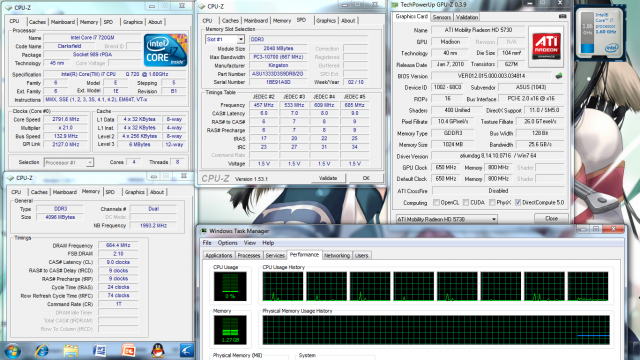Image resolution: width=640 pixels, height=360 pixels.
Task: Click the 'Clarksfield' code name value
Action: [69, 46]
